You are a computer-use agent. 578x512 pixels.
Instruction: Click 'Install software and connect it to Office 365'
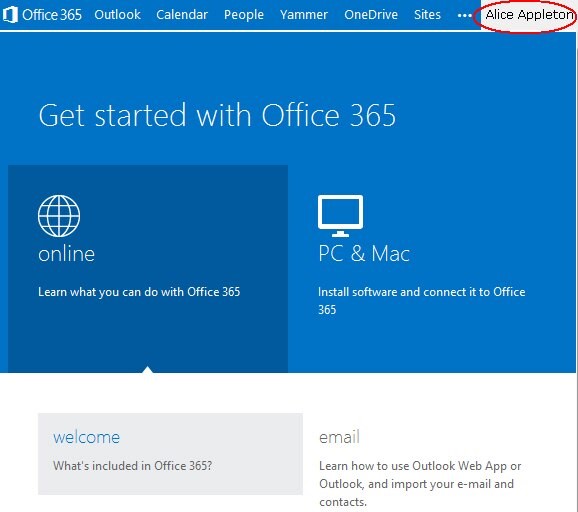pyautogui.click(x=421, y=301)
